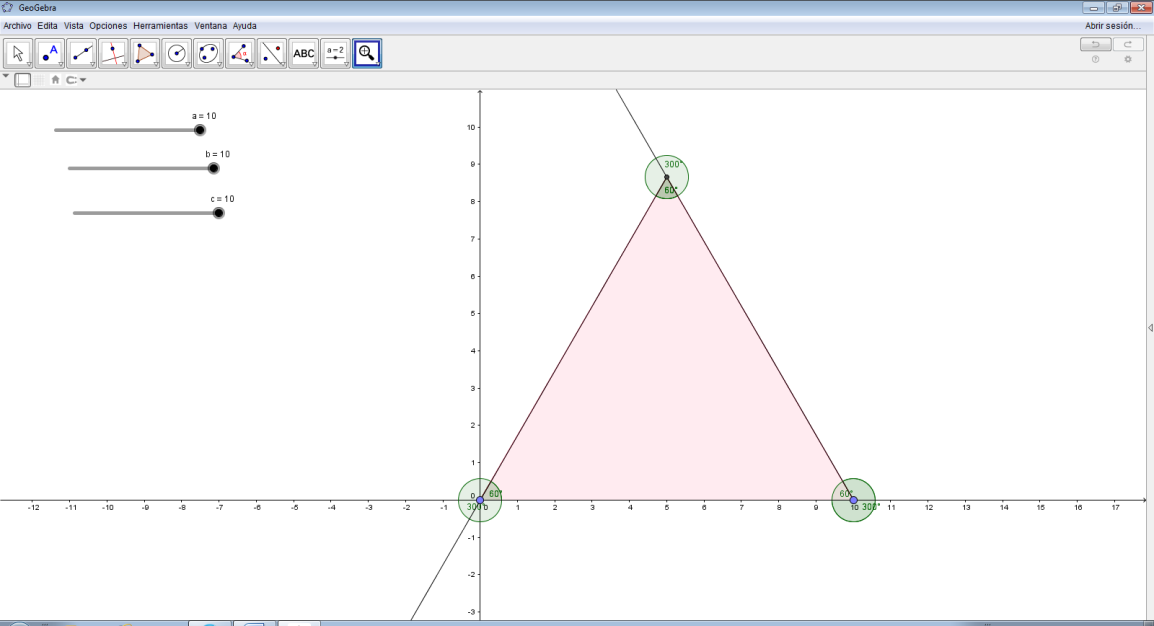Select the Move arrow tool

tap(18, 54)
